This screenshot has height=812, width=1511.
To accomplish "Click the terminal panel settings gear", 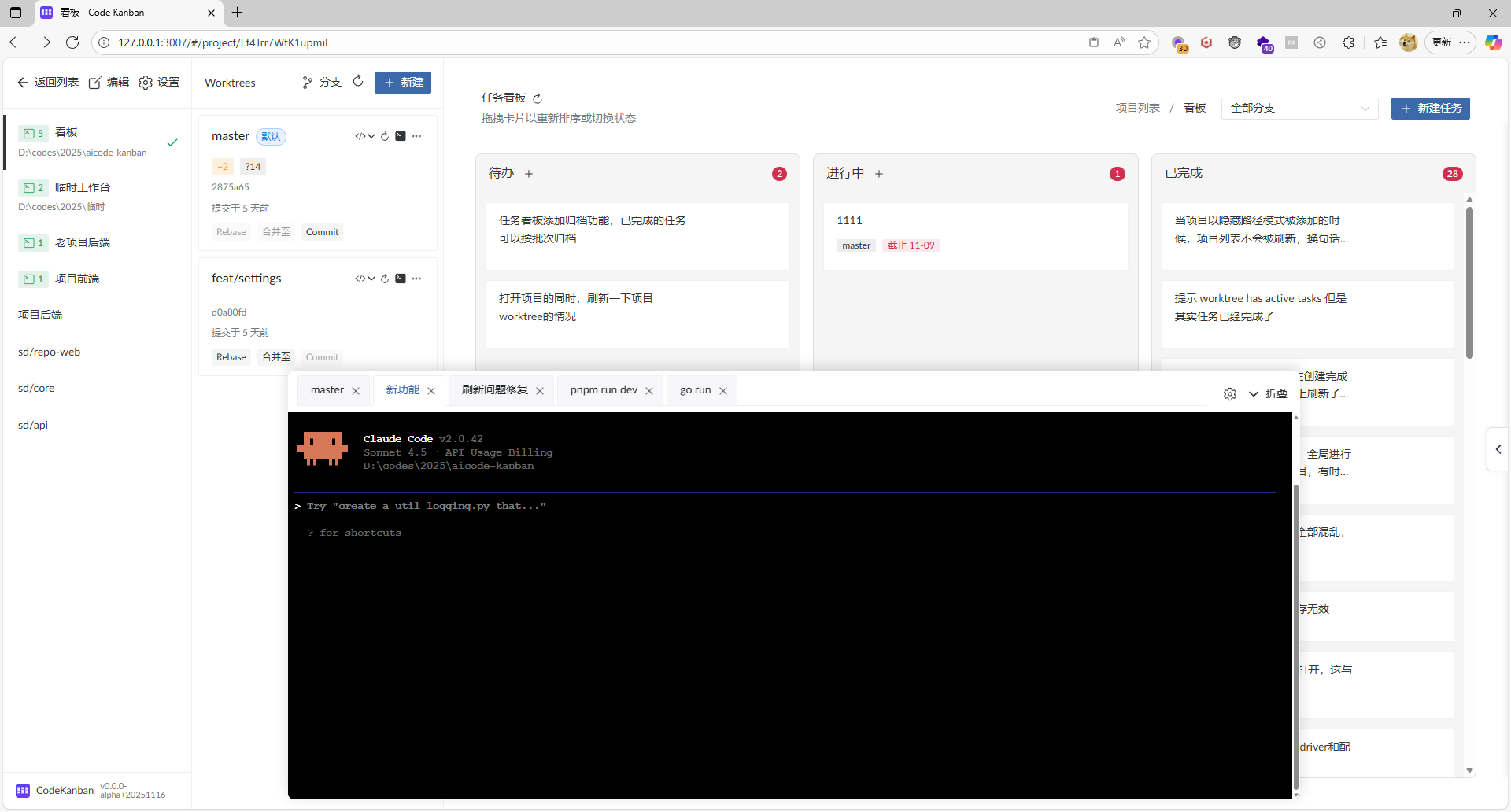I will pos(1230,393).
